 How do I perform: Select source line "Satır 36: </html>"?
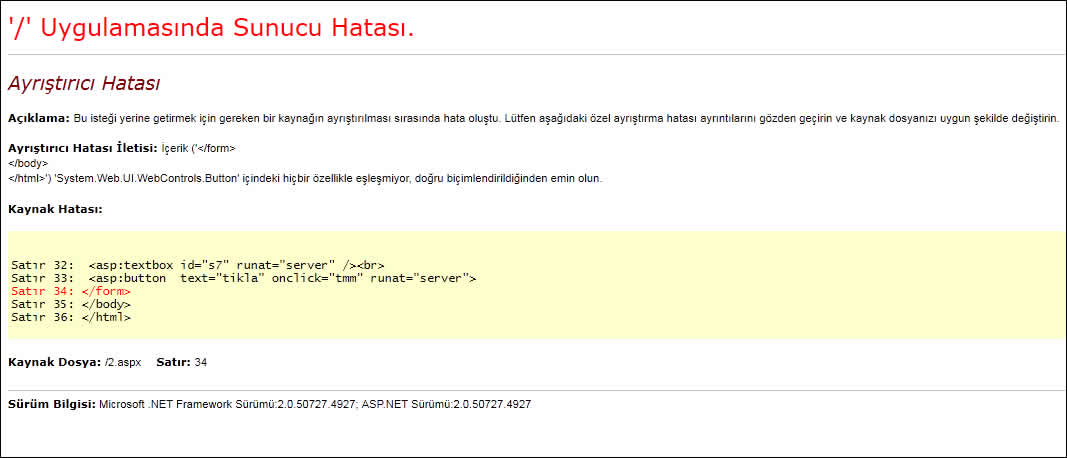tap(71, 317)
